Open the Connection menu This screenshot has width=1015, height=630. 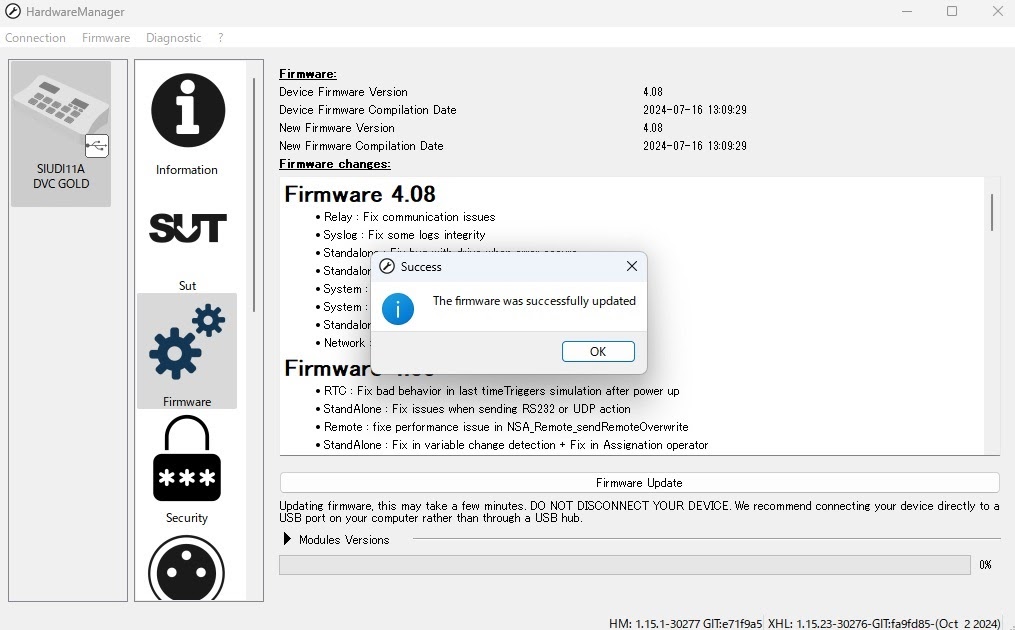[35, 38]
